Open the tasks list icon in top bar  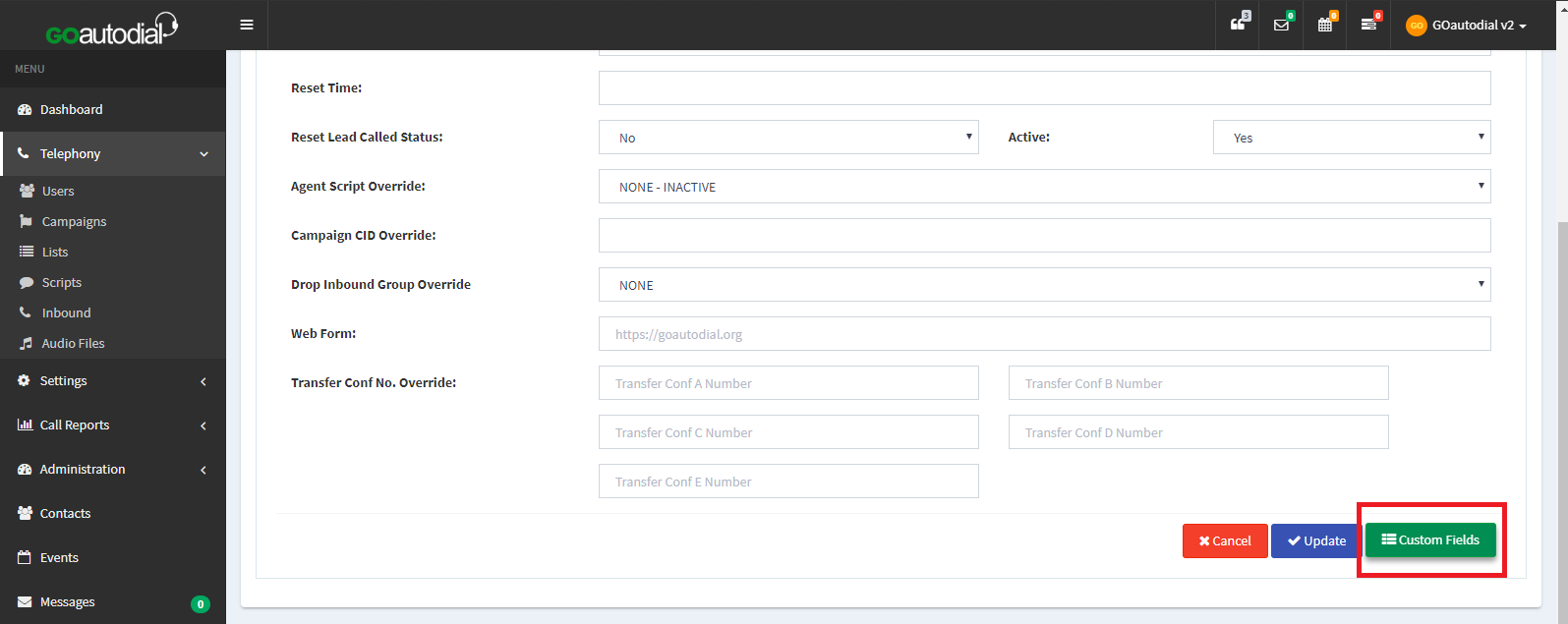coord(1368,25)
